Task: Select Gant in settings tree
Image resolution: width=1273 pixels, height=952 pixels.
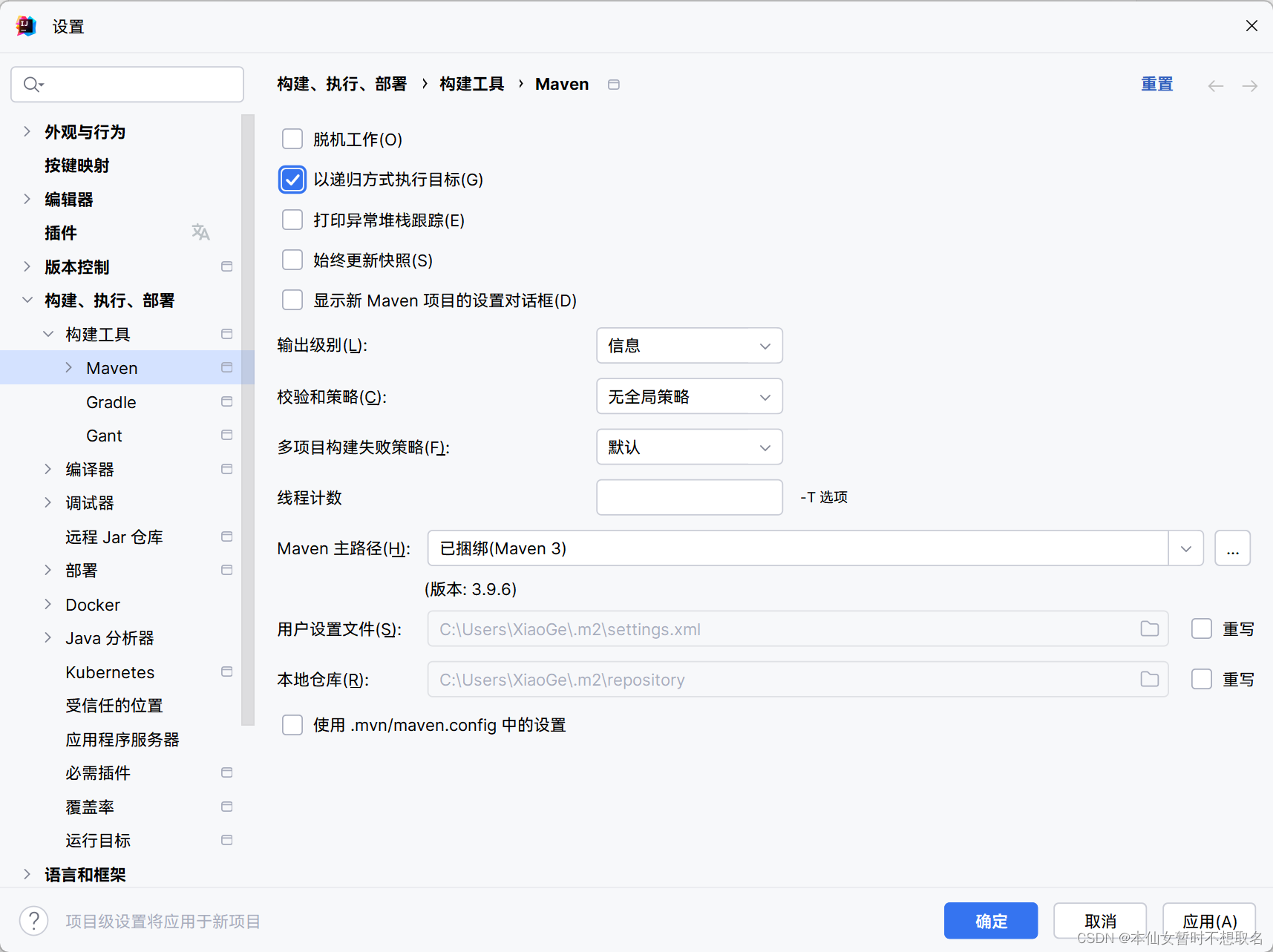Action: 104,436
